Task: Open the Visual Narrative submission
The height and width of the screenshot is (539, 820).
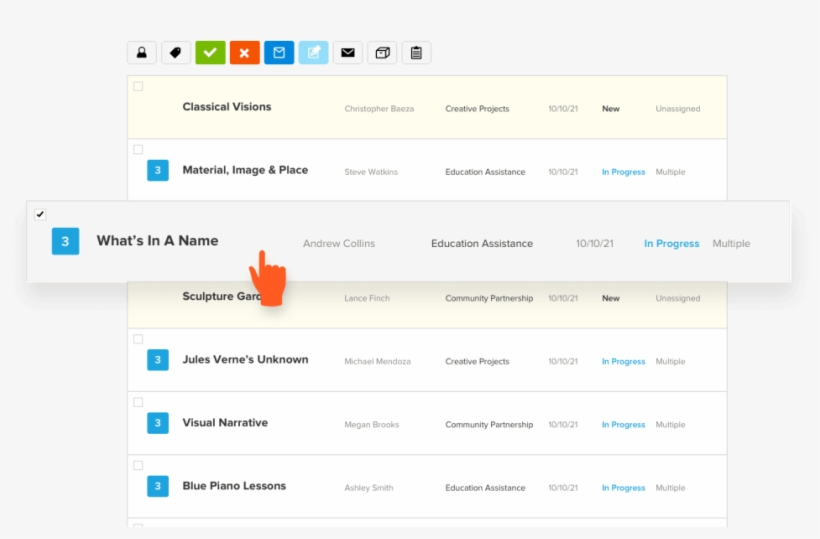Action: (225, 422)
